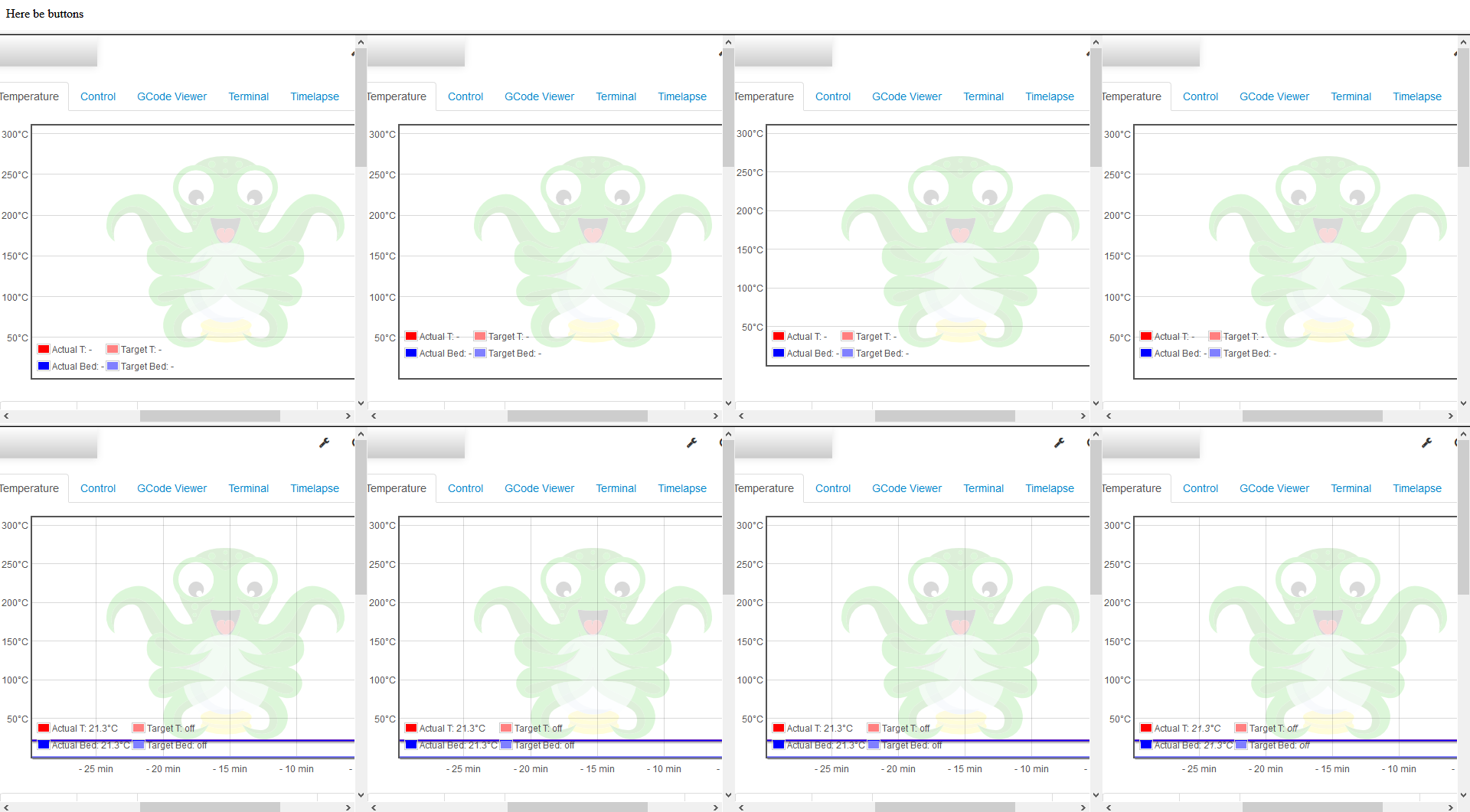Open the Control tab in rightmost bottom panel

[x=1200, y=488]
